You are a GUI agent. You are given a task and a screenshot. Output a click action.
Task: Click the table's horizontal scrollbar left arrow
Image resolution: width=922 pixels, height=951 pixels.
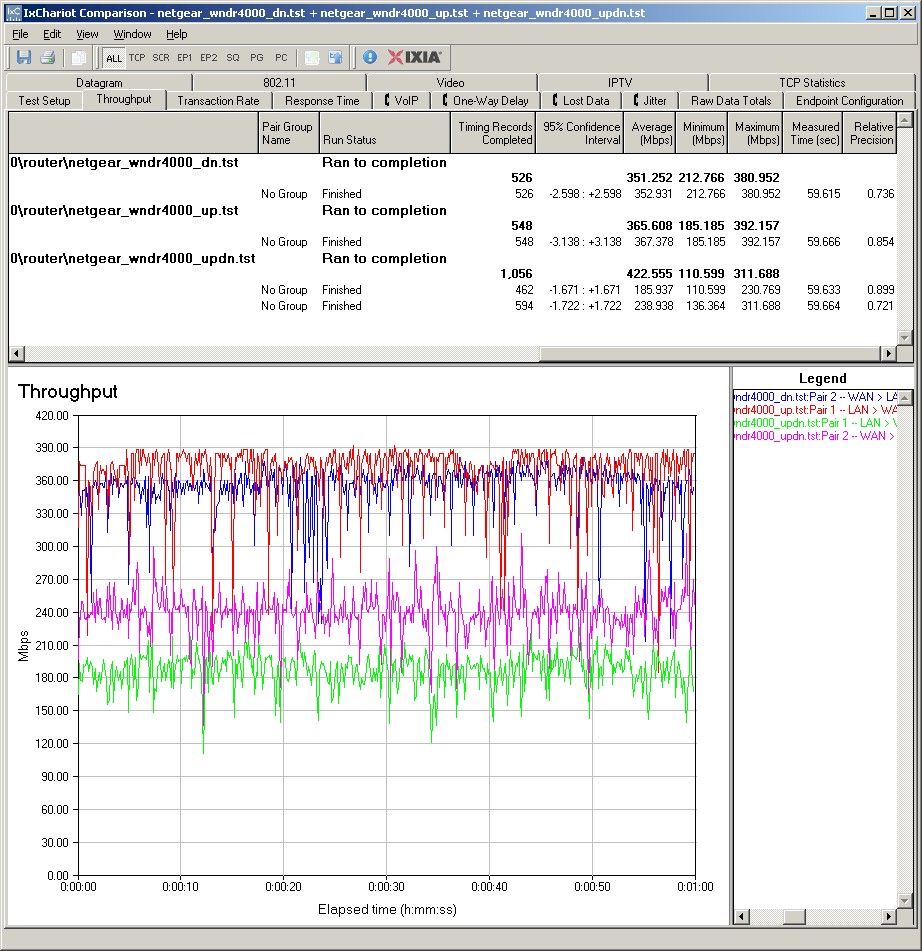coord(16,353)
